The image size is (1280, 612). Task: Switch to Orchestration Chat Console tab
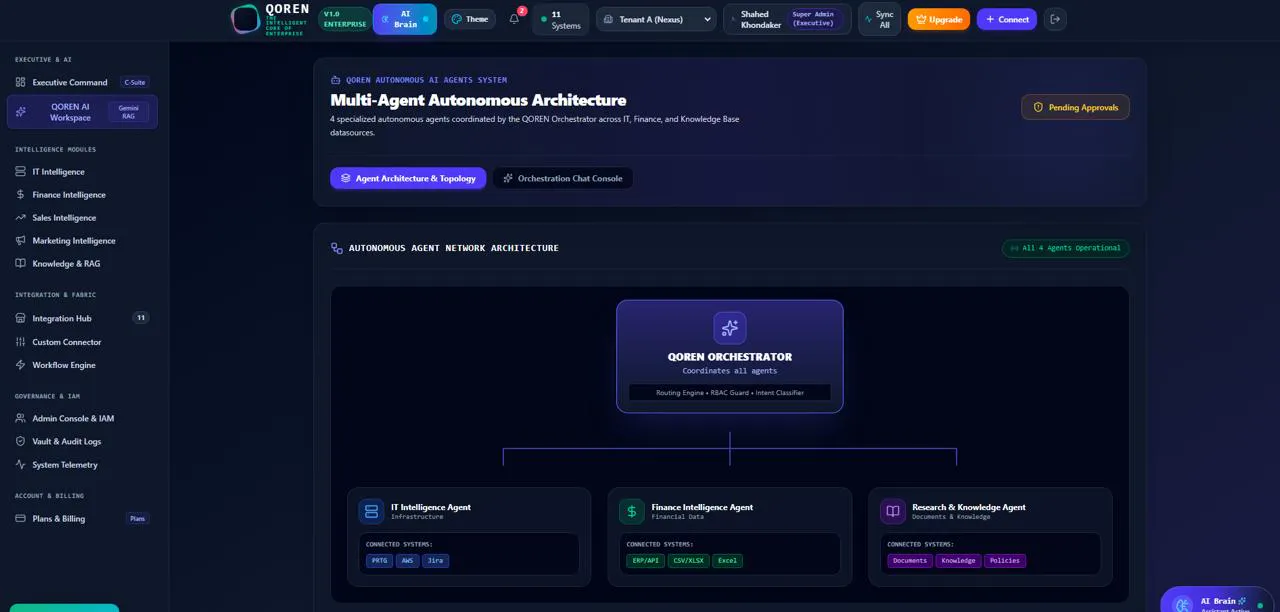[x=563, y=178]
